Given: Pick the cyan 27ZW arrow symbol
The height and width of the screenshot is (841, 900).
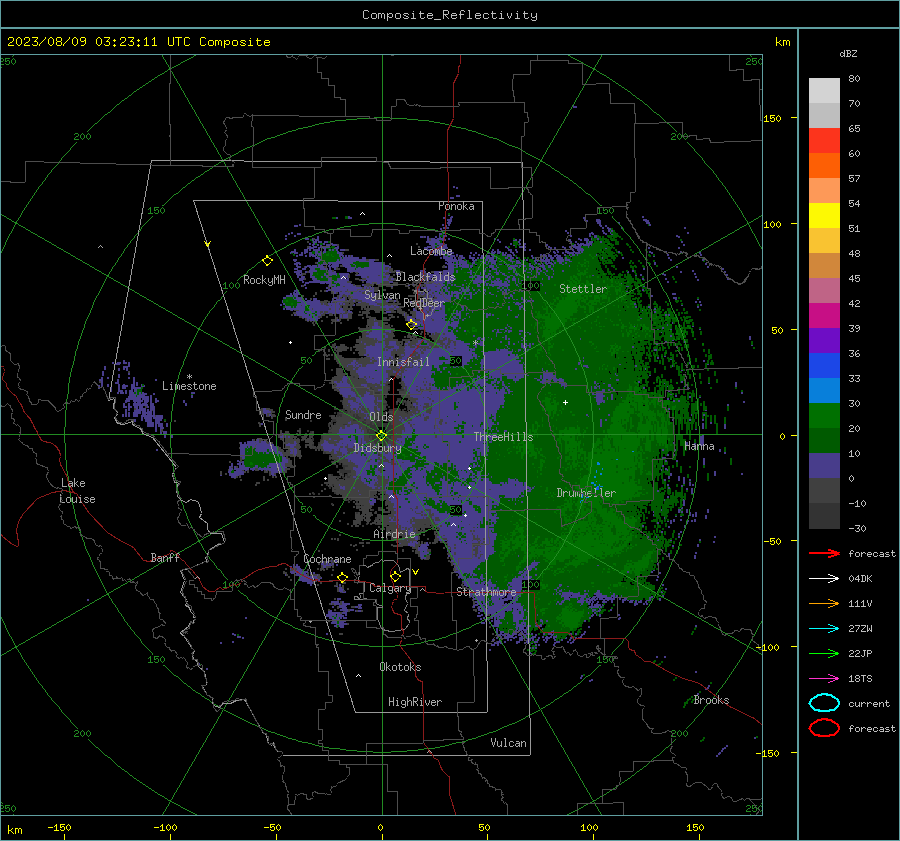Looking at the screenshot, I should [x=824, y=628].
